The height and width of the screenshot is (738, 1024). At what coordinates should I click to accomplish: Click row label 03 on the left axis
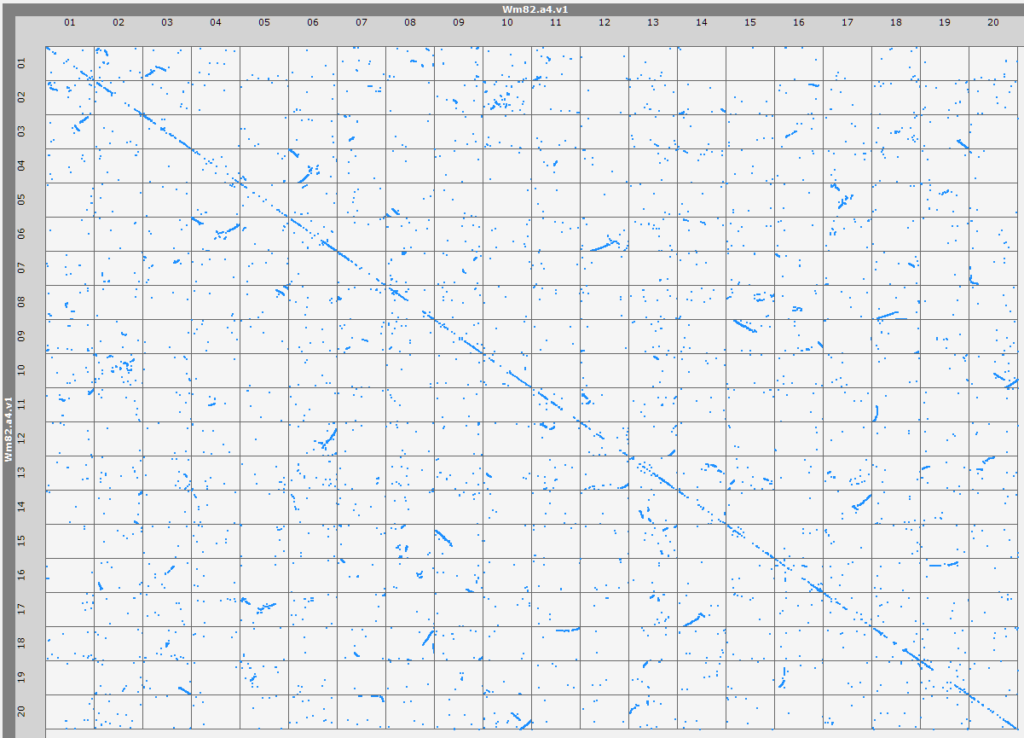pyautogui.click(x=22, y=132)
